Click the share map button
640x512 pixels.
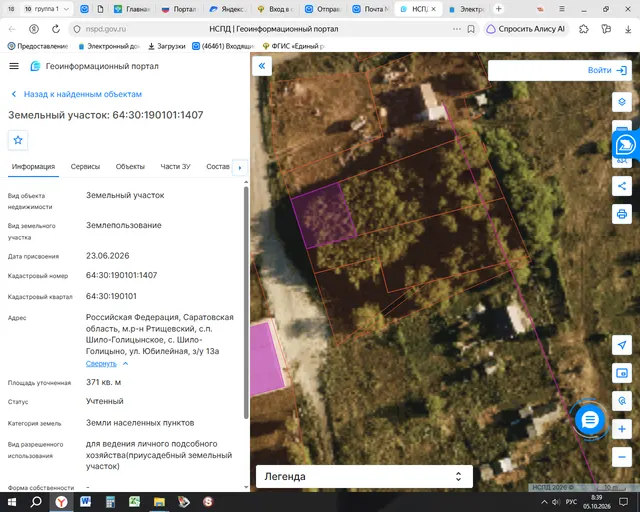(x=622, y=186)
